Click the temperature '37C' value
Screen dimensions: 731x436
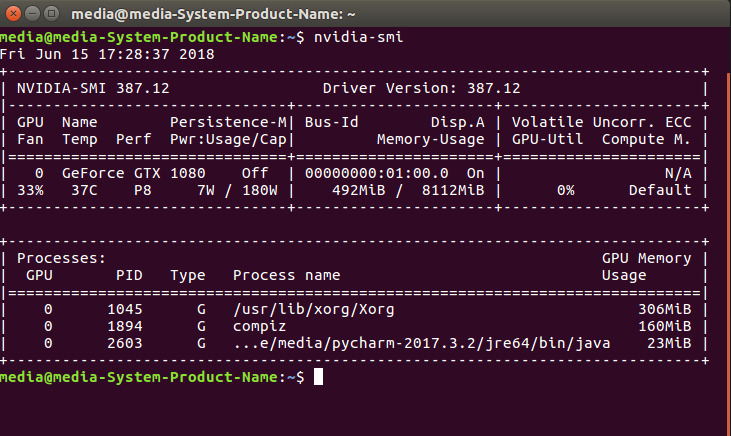click(84, 190)
